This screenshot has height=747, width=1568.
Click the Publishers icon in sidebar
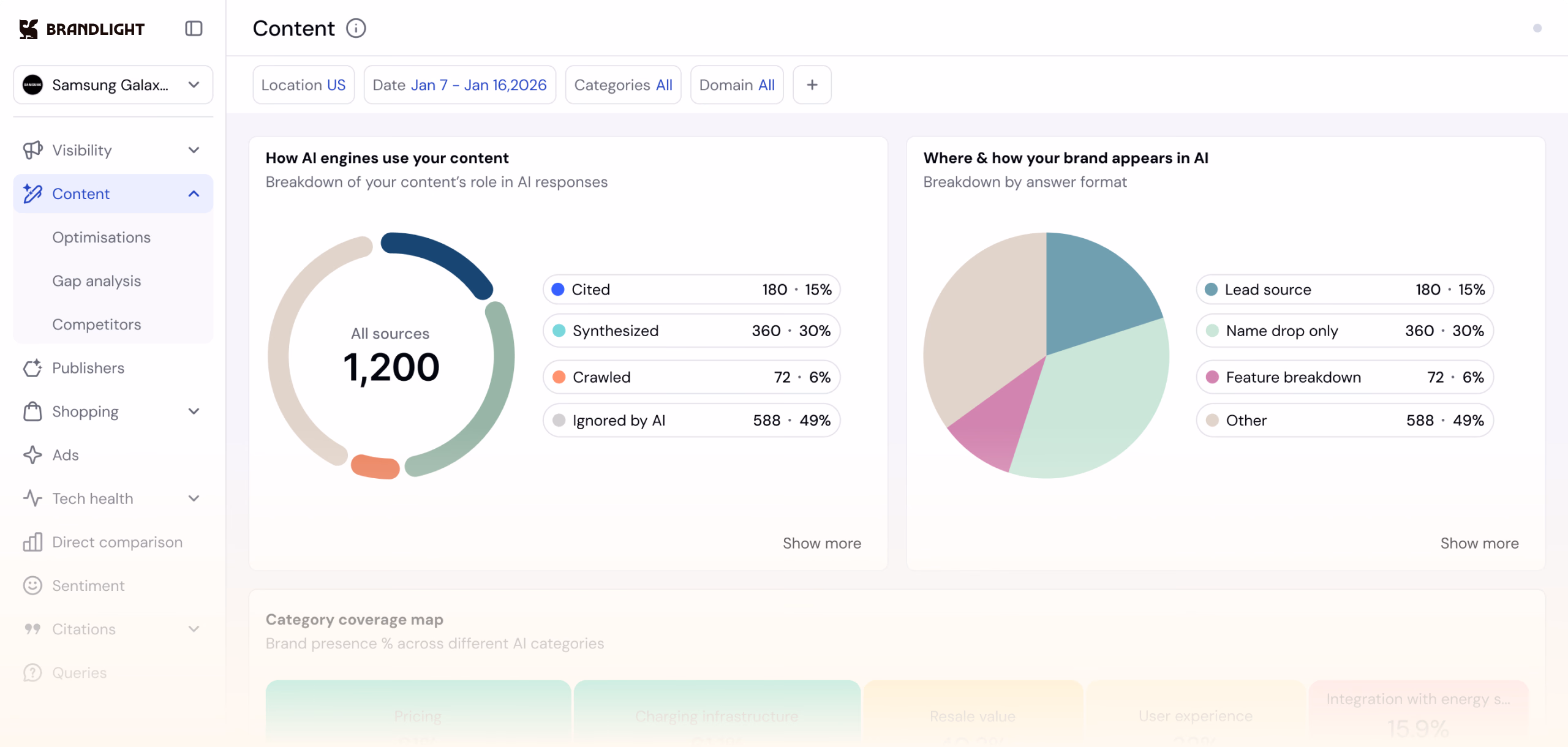coord(32,368)
